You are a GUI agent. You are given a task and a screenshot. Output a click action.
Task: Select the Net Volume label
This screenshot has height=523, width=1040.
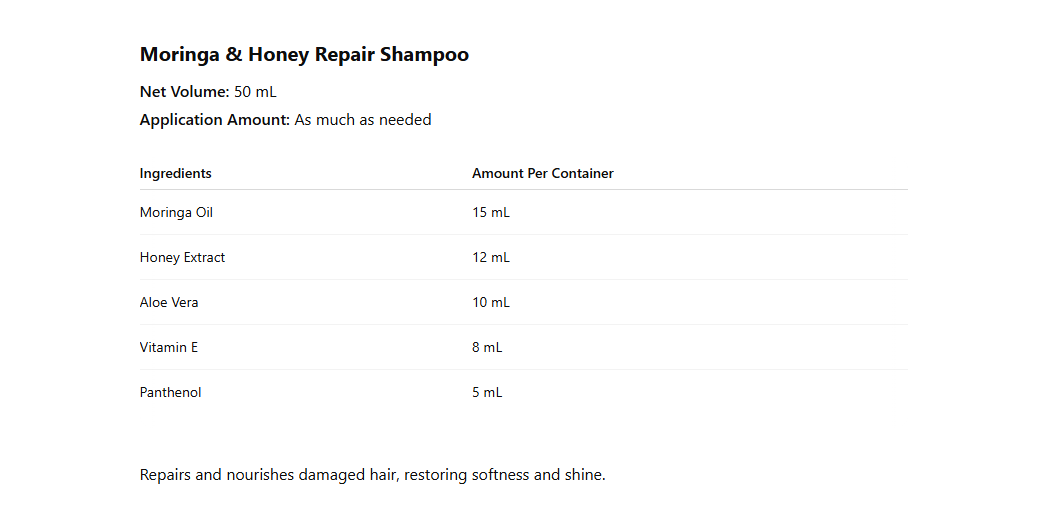point(184,92)
